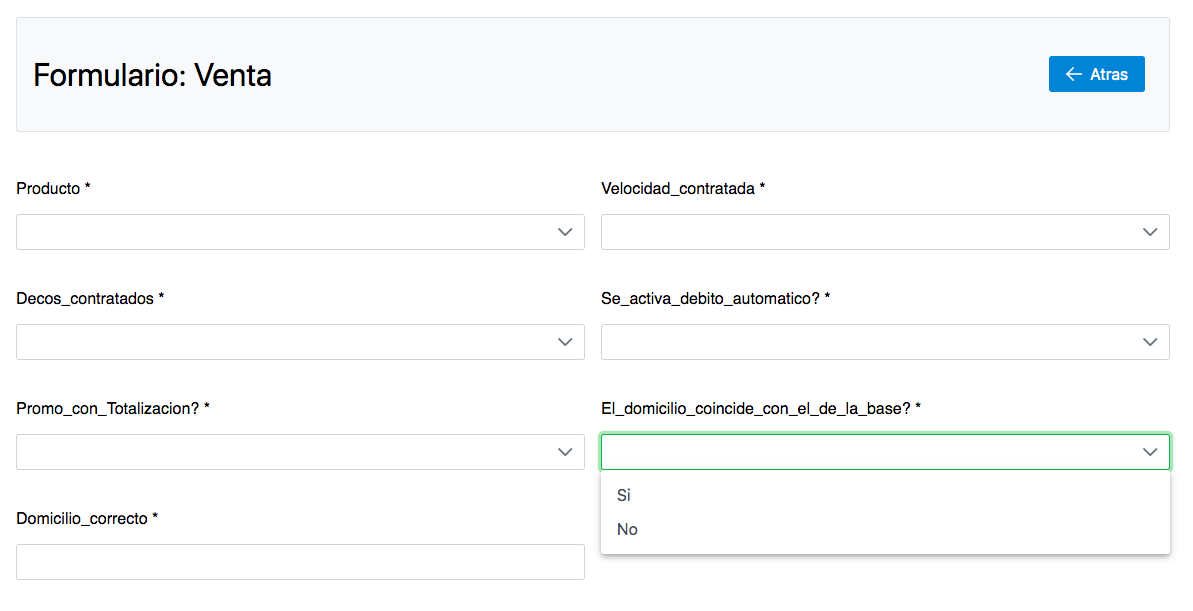The image size is (1193, 611).
Task: Click the Domicilio_correcto text input
Action: (300, 562)
